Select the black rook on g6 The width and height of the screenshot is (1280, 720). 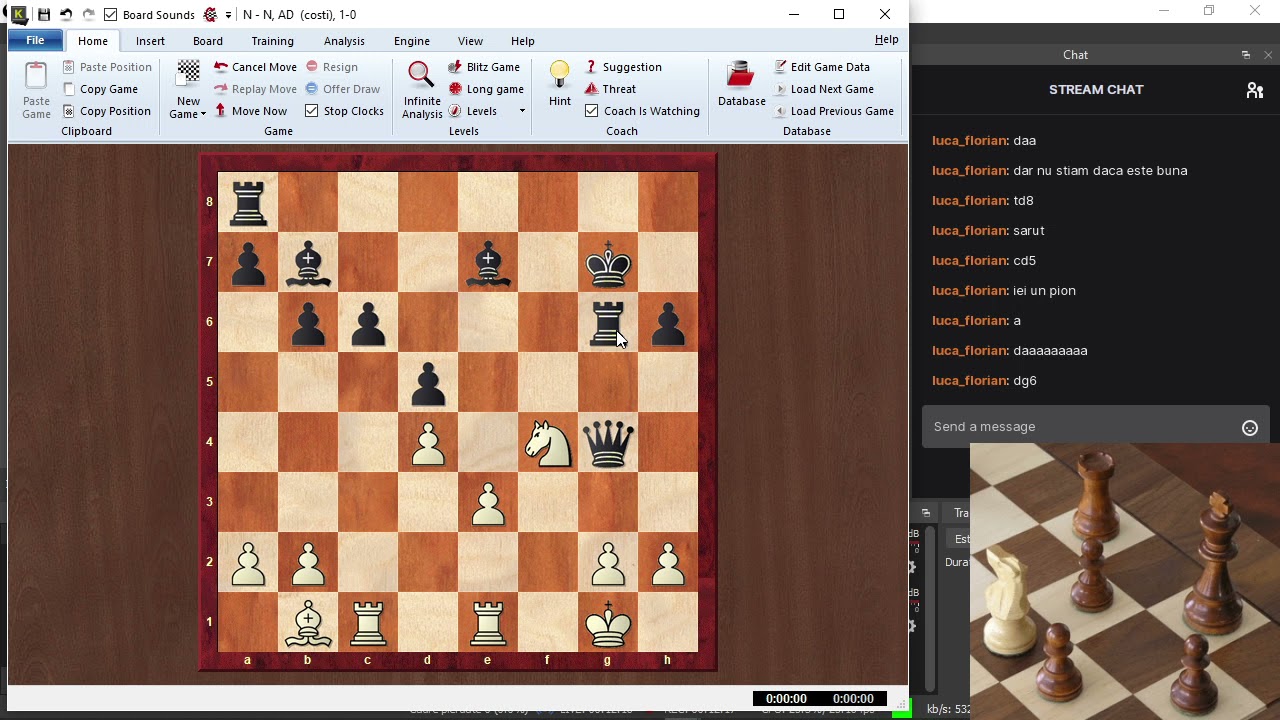[608, 322]
